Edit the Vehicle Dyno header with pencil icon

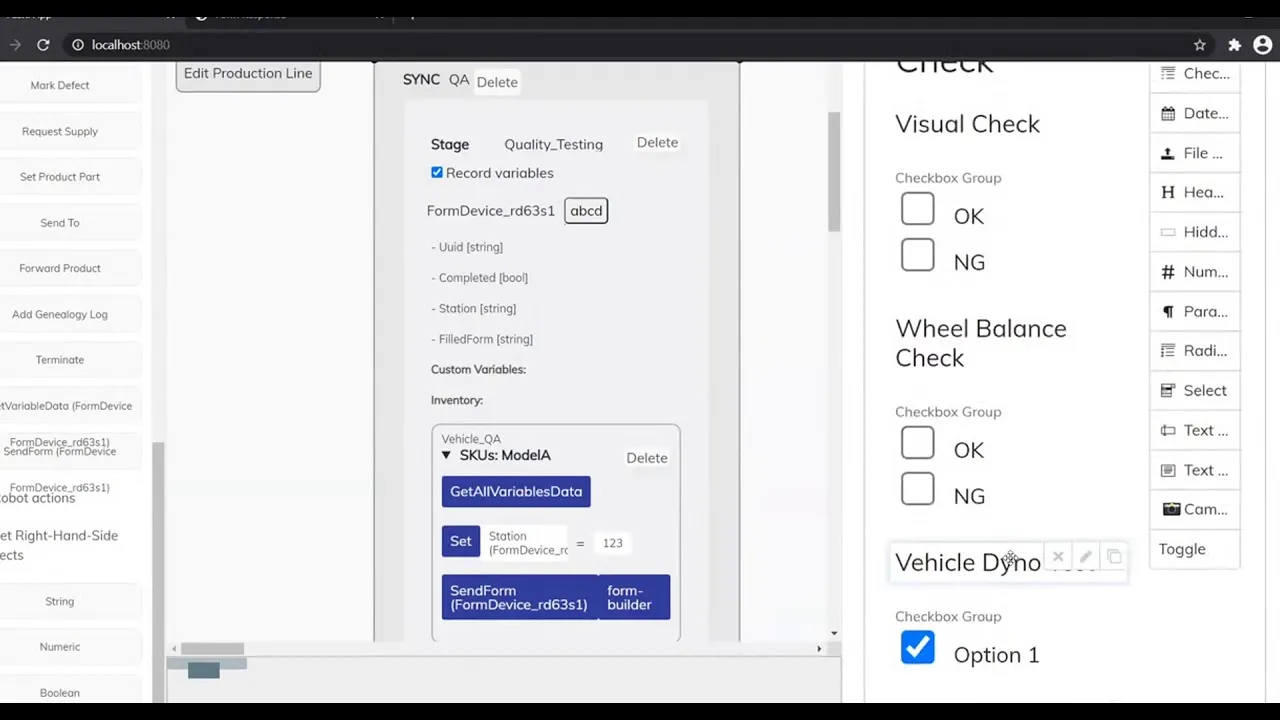pos(1086,557)
